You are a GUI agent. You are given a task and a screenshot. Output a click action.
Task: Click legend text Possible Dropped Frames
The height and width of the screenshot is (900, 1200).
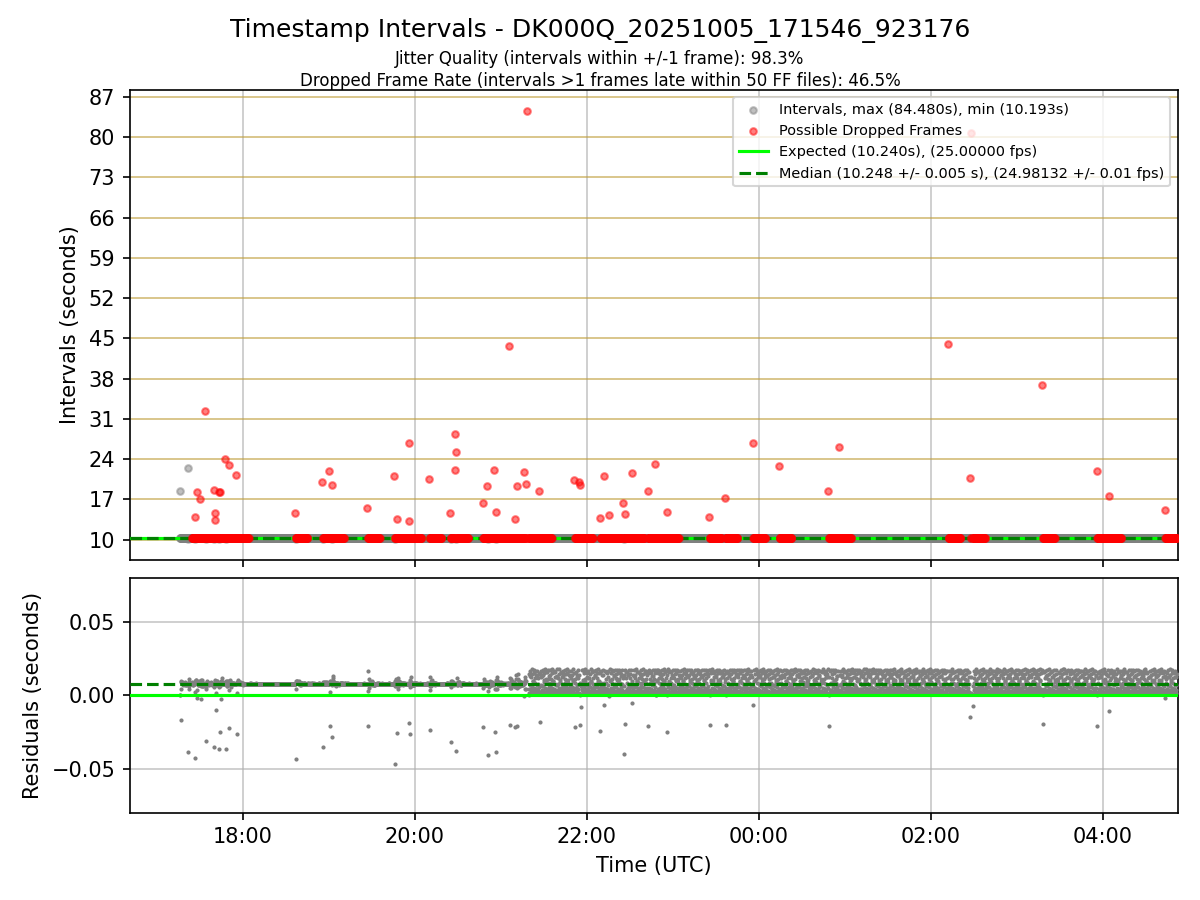click(870, 130)
